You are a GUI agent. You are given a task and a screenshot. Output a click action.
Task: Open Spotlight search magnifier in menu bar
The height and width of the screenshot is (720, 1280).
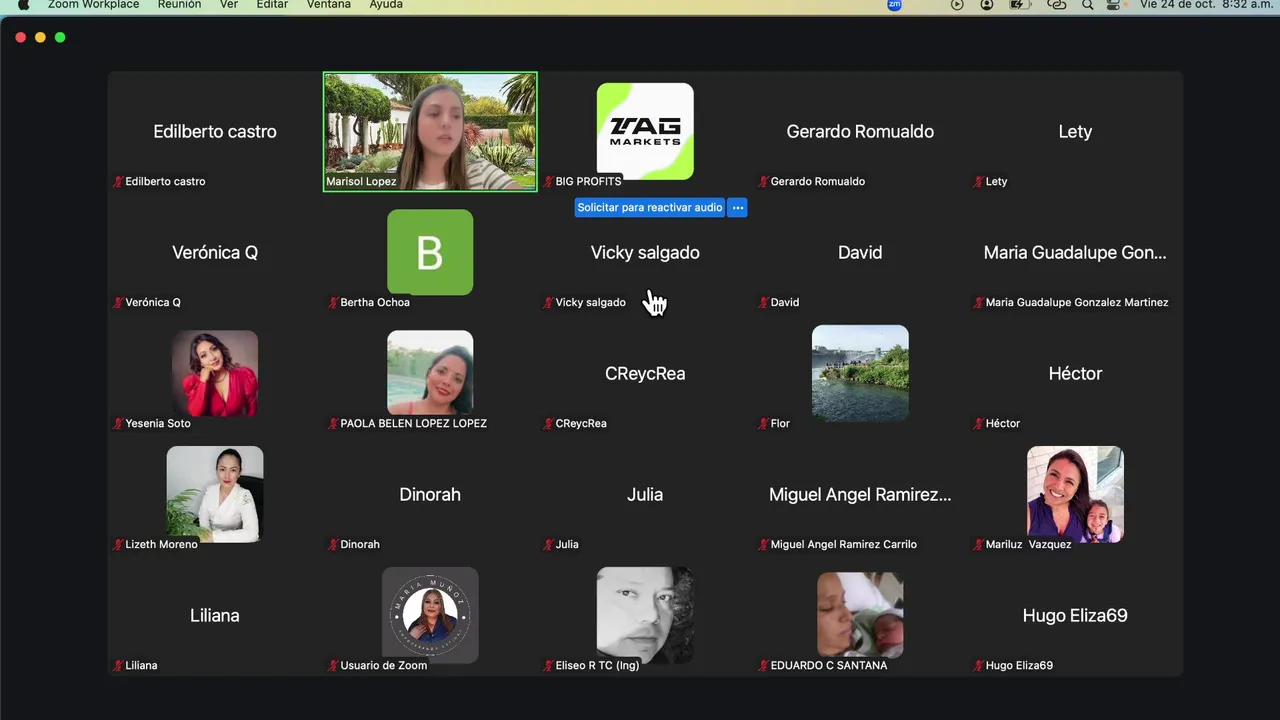point(1087,5)
